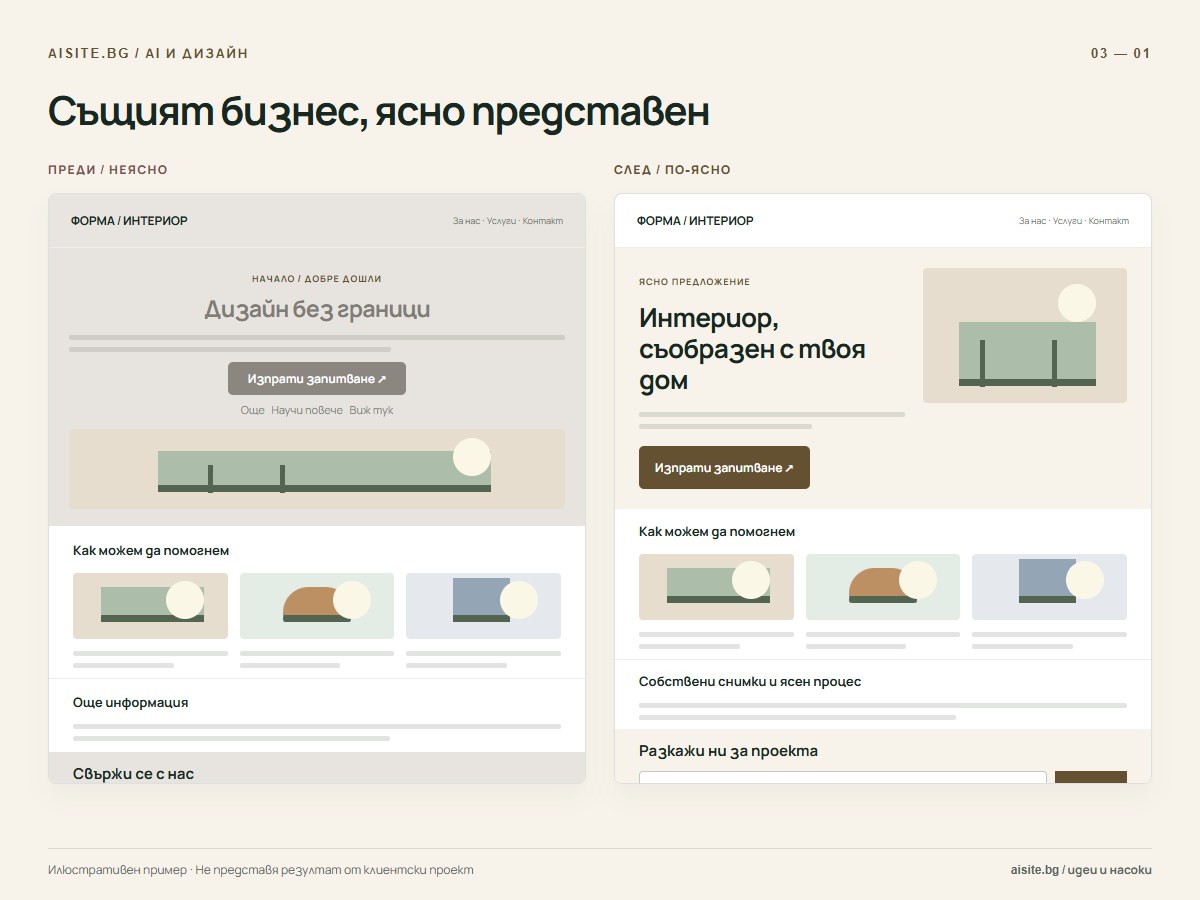Select the hero image beside 'Интериор, съобразен с твоя дом'
Viewport: 1200px width, 900px height.
tap(1025, 335)
